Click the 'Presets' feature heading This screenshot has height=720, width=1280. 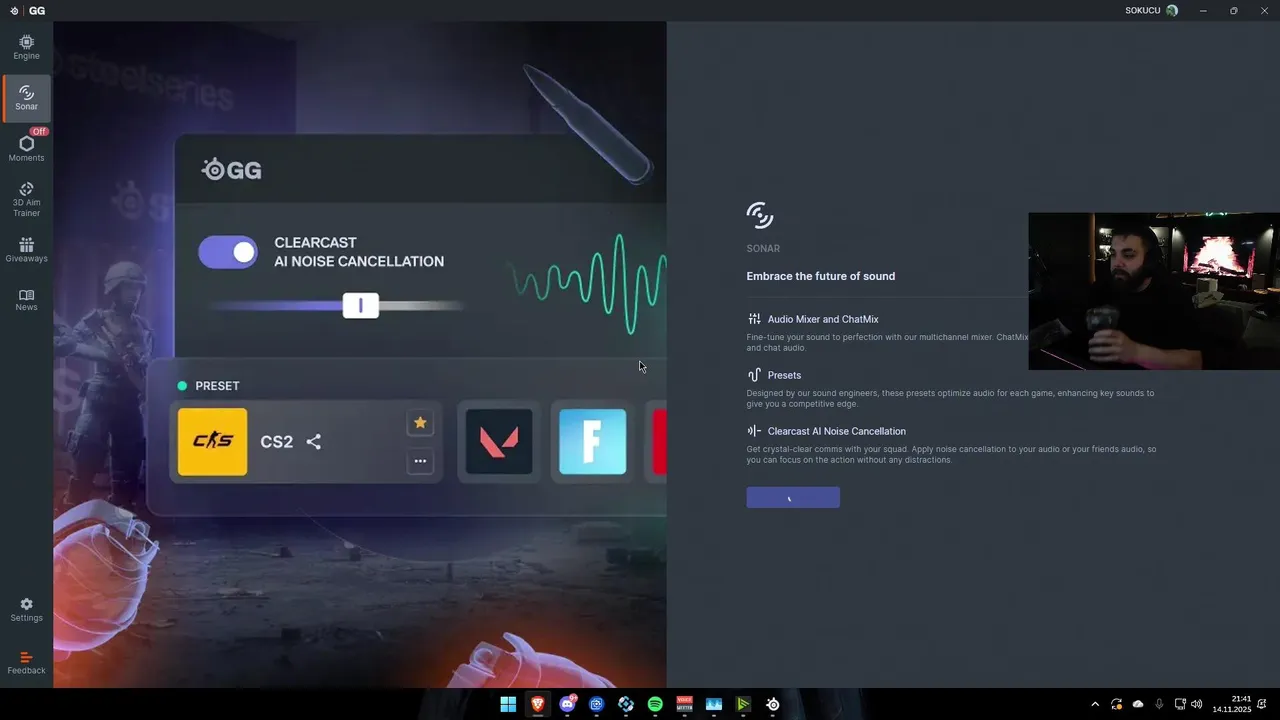pos(784,375)
